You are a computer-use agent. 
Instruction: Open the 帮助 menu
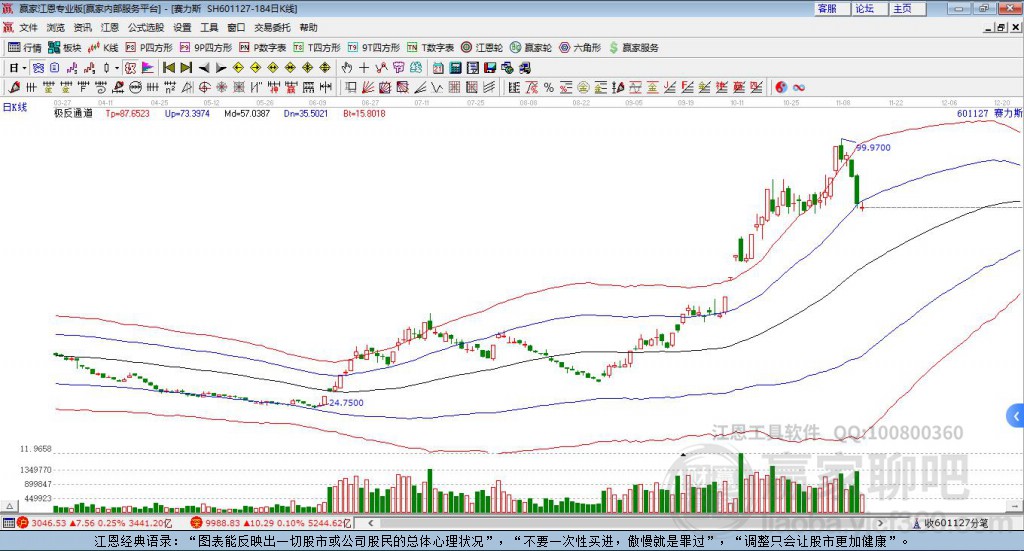click(308, 27)
